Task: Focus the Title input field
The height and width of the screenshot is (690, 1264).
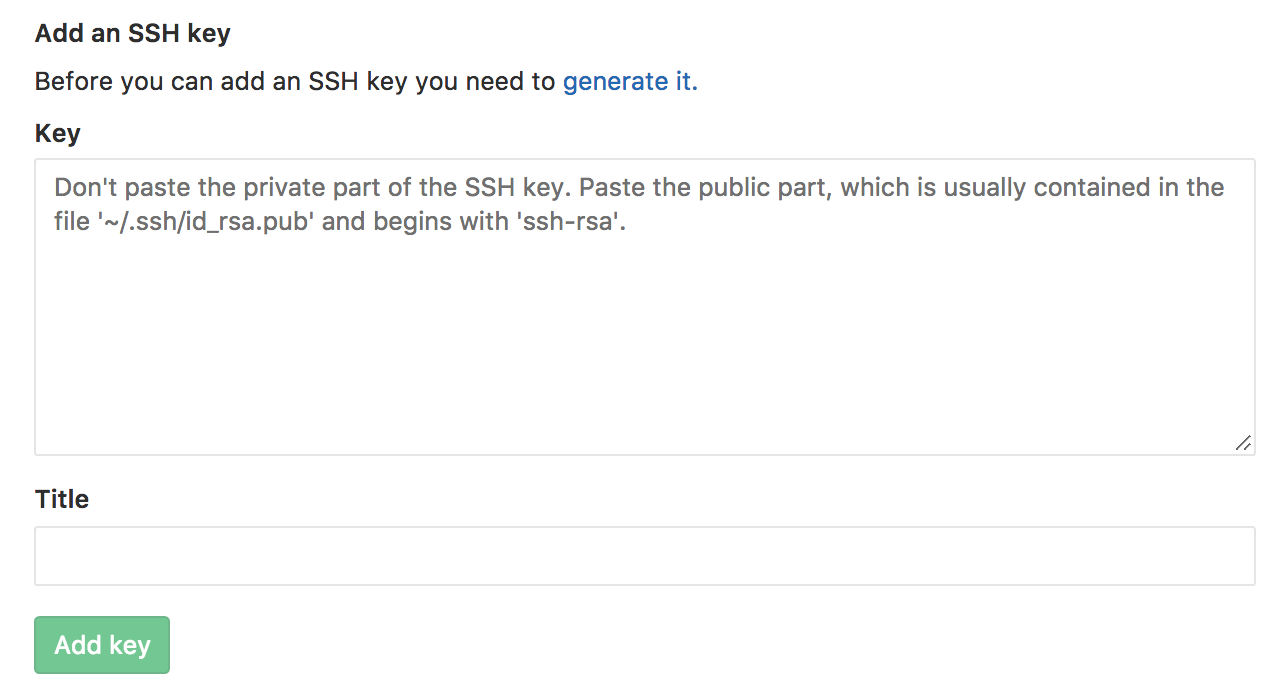Action: coord(644,556)
